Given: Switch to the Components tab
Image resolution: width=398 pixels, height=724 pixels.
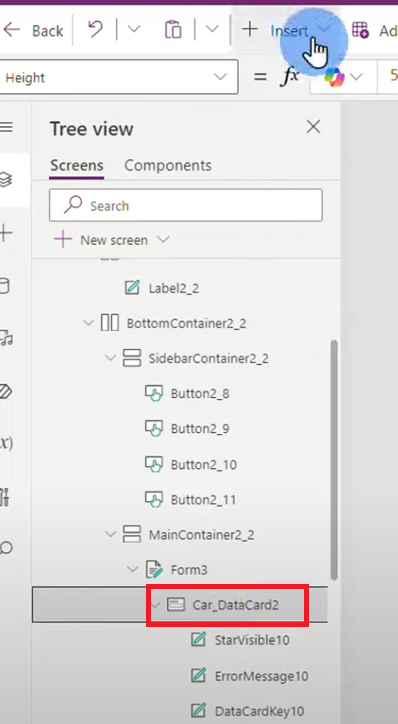Looking at the screenshot, I should tap(168, 165).
